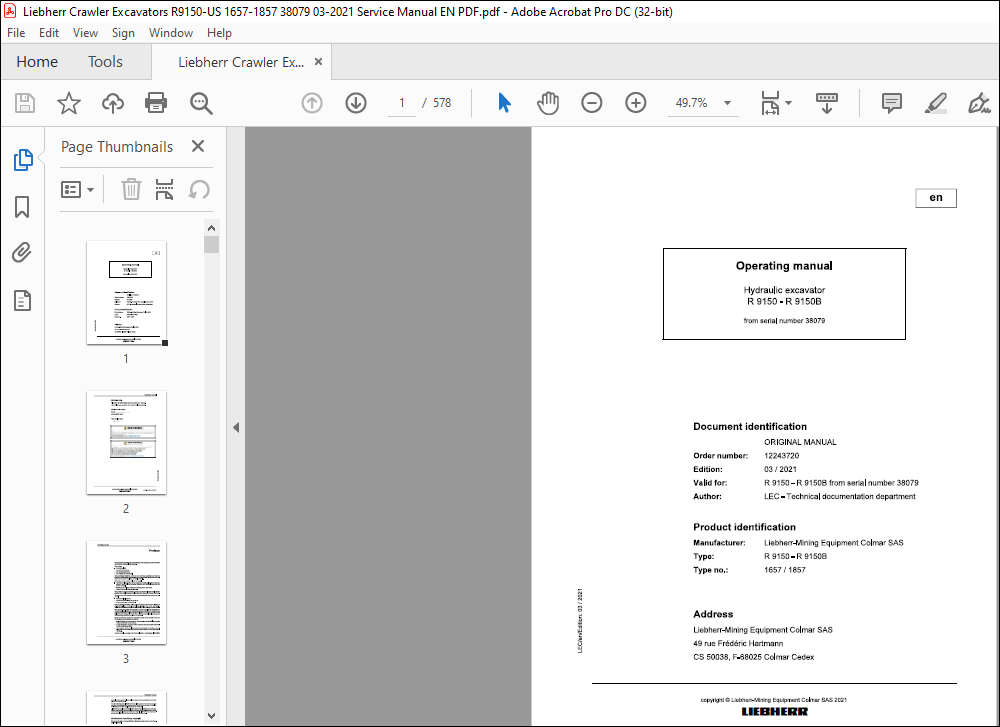Open the Window menu
Viewport: 1000px width, 727px height.
point(171,33)
